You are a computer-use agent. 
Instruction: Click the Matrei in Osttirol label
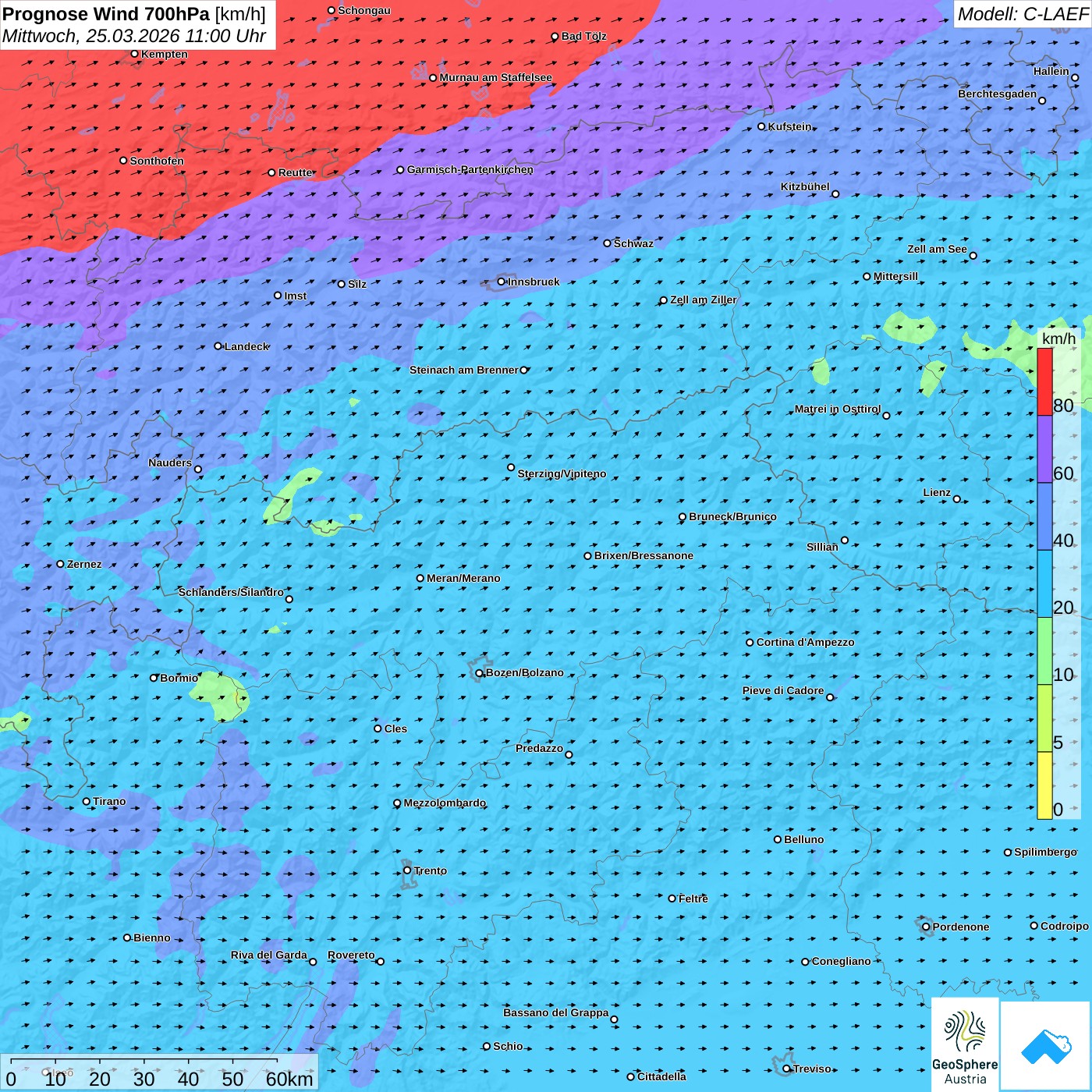click(837, 409)
